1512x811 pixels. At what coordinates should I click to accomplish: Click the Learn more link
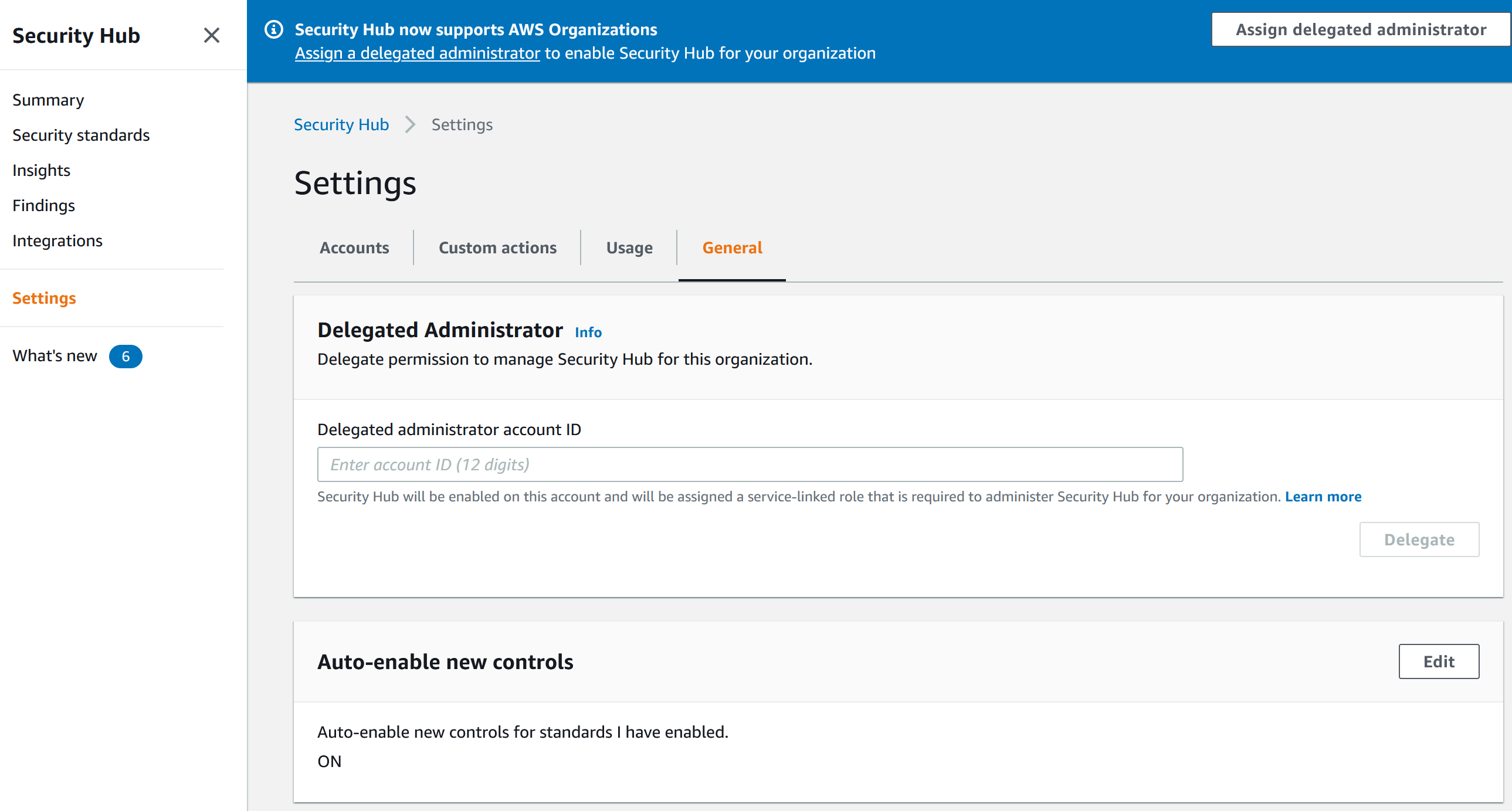(x=1323, y=497)
